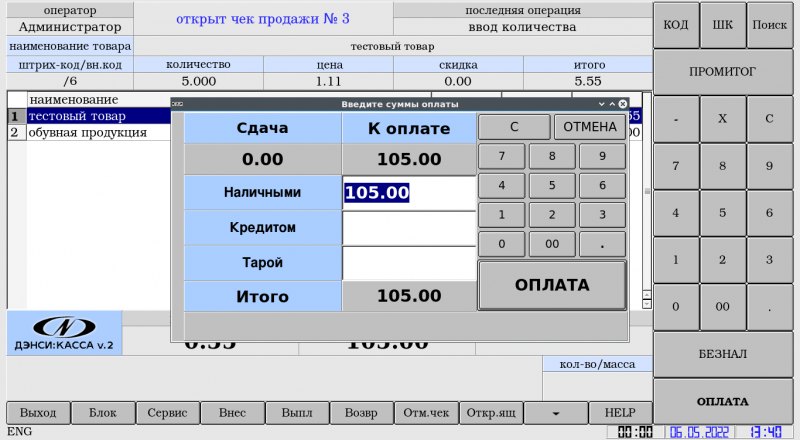
Task: Click the Выход exit button
Action: pos(38,413)
